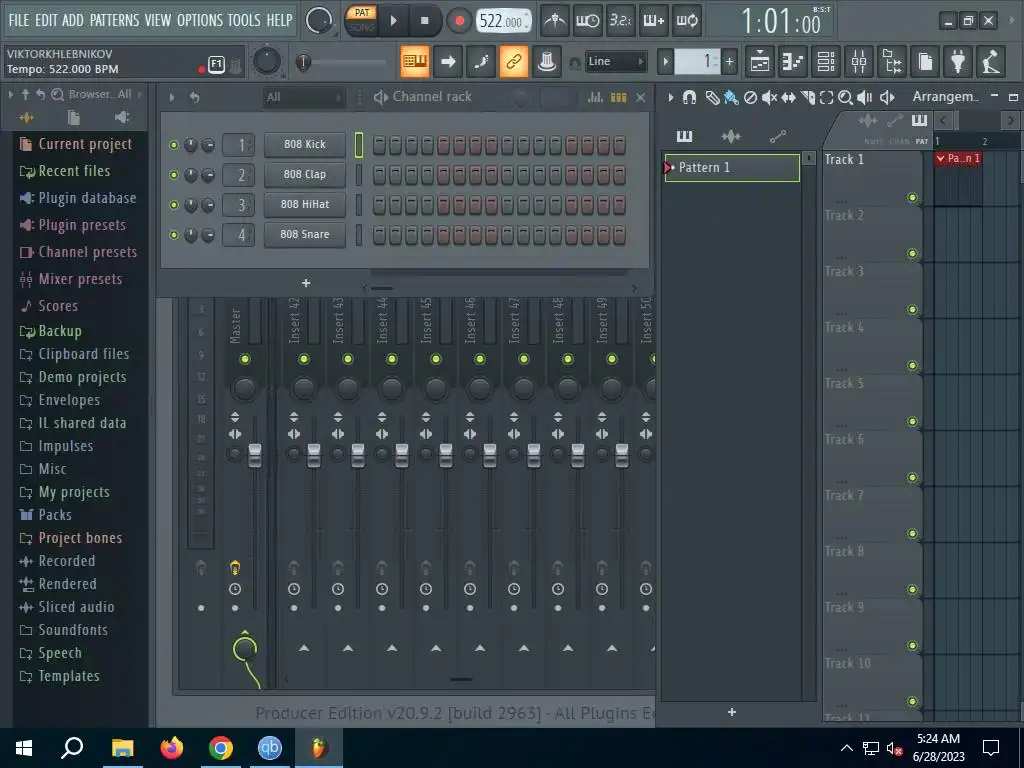Toggle loop recording icon
Viewport: 1024px width, 768px height.
click(x=687, y=21)
